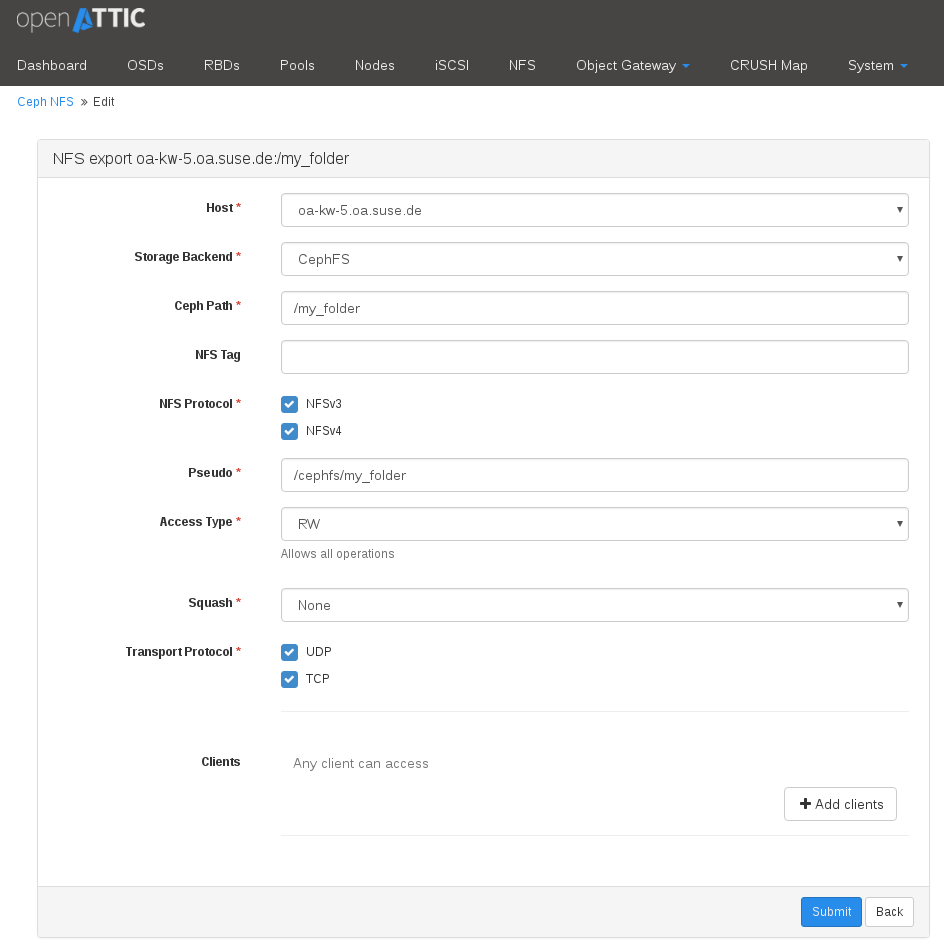Open the Dashboard menu item

click(x=52, y=65)
